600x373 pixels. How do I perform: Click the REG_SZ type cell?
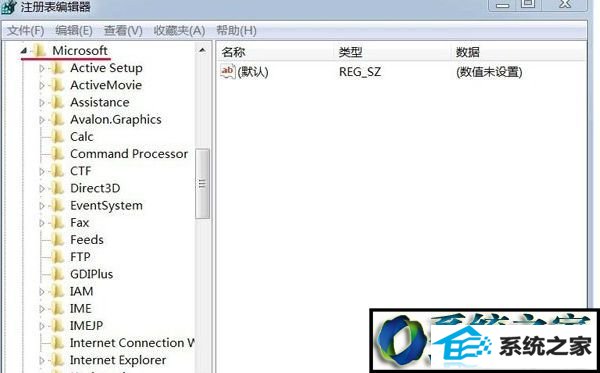click(360, 72)
